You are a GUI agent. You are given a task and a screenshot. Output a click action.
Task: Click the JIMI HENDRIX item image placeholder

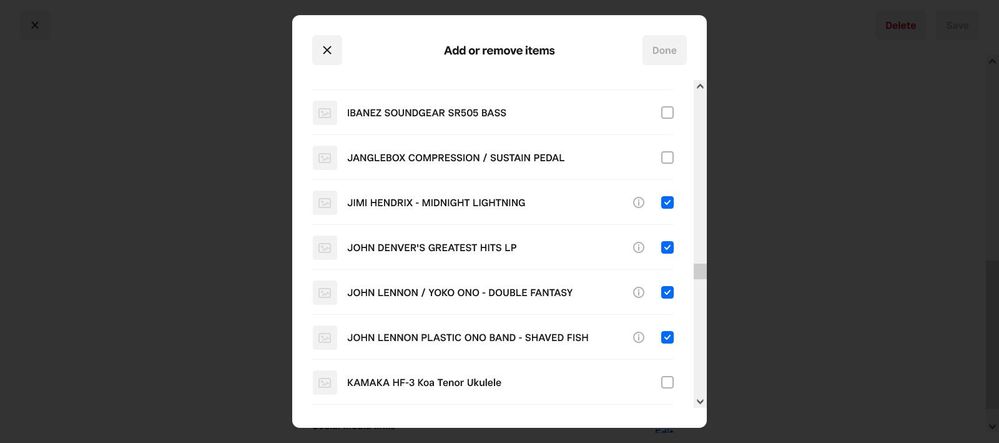point(325,203)
